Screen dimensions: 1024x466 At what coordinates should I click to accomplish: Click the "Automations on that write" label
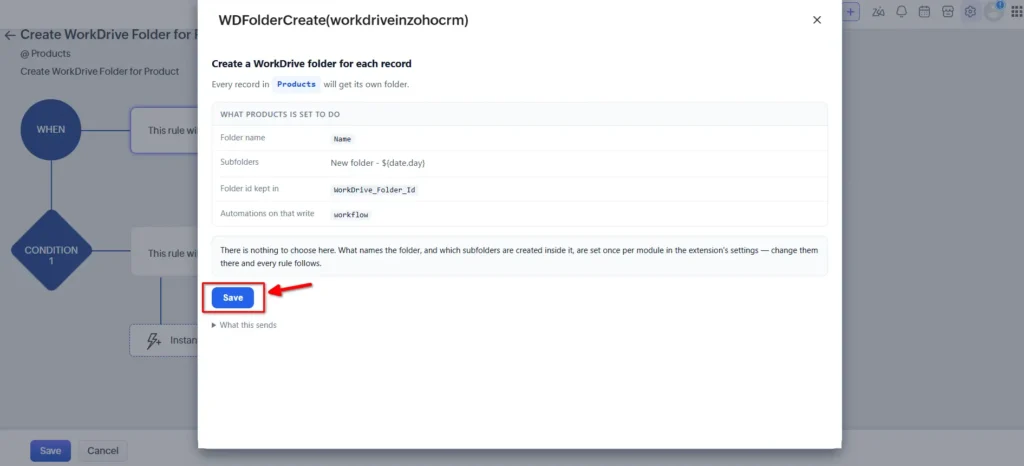pos(267,213)
